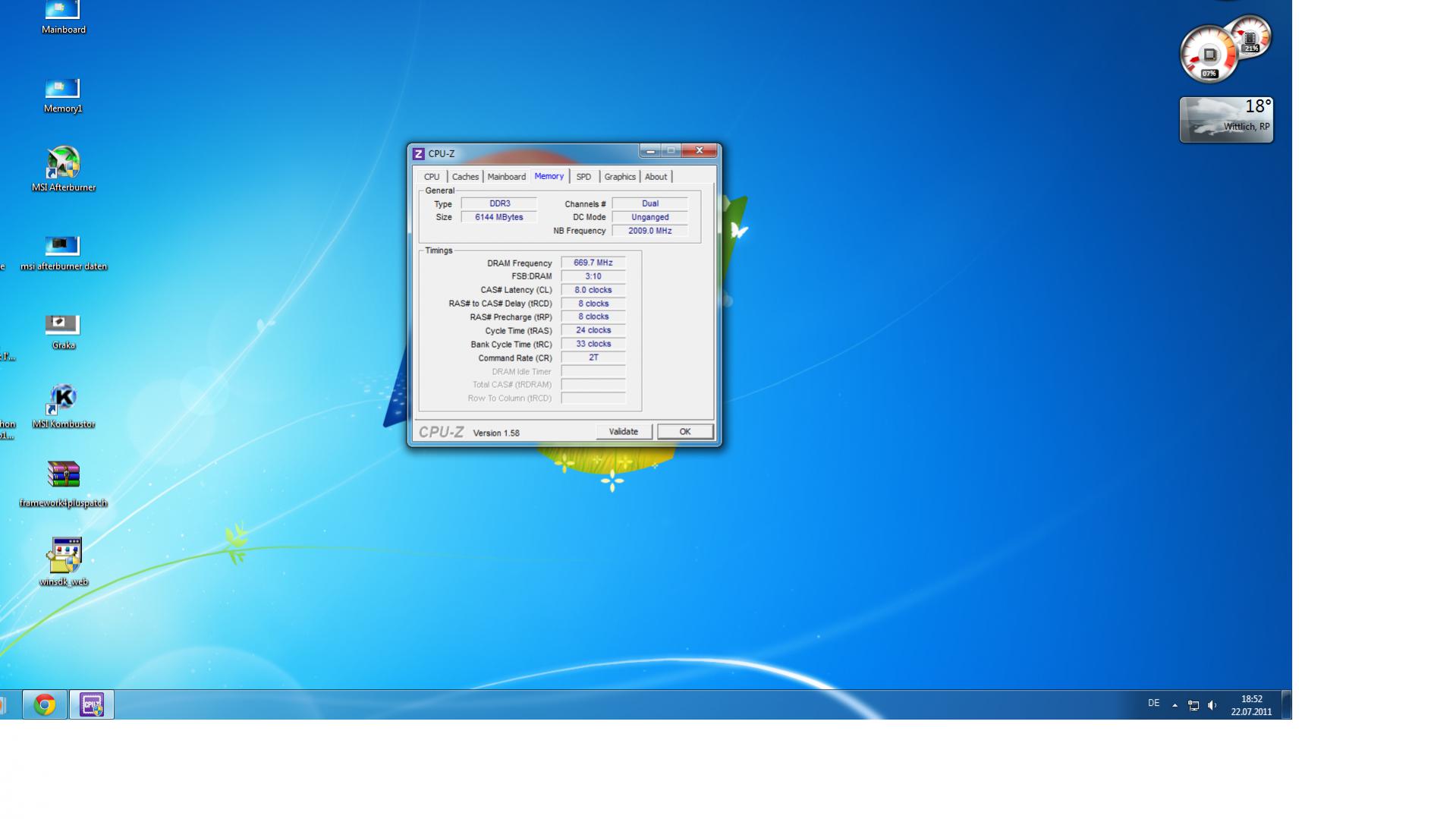Open the Graka desktop icon
The height and width of the screenshot is (819, 1456).
pyautogui.click(x=63, y=332)
